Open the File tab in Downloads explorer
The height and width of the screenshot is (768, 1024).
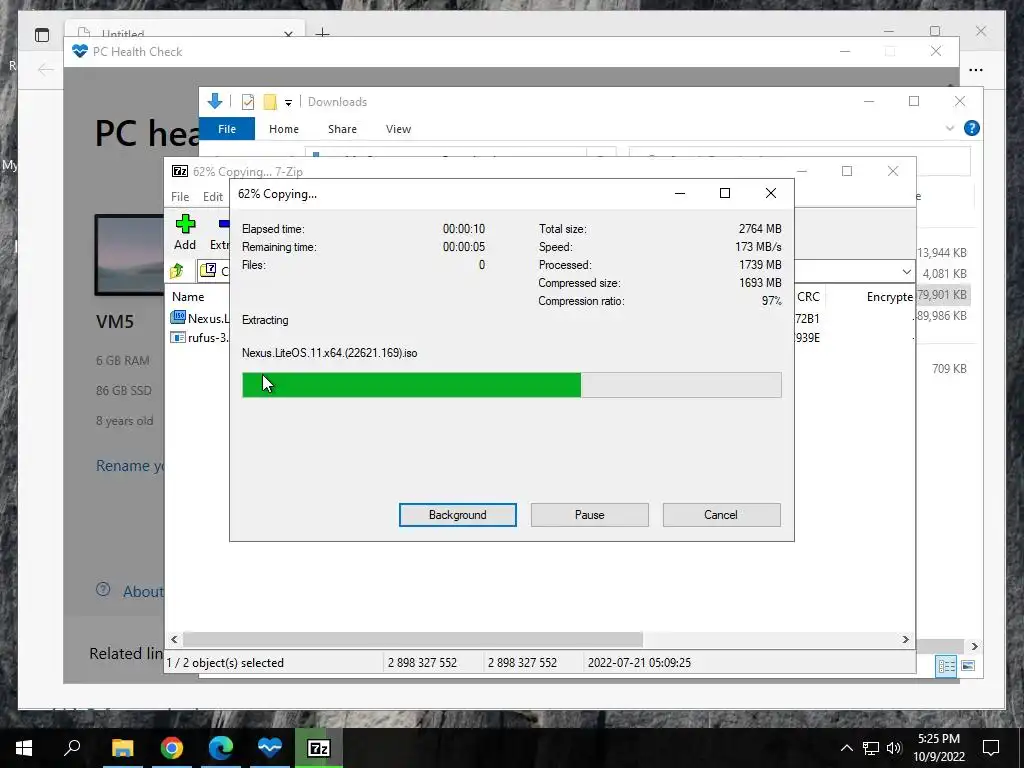click(227, 129)
